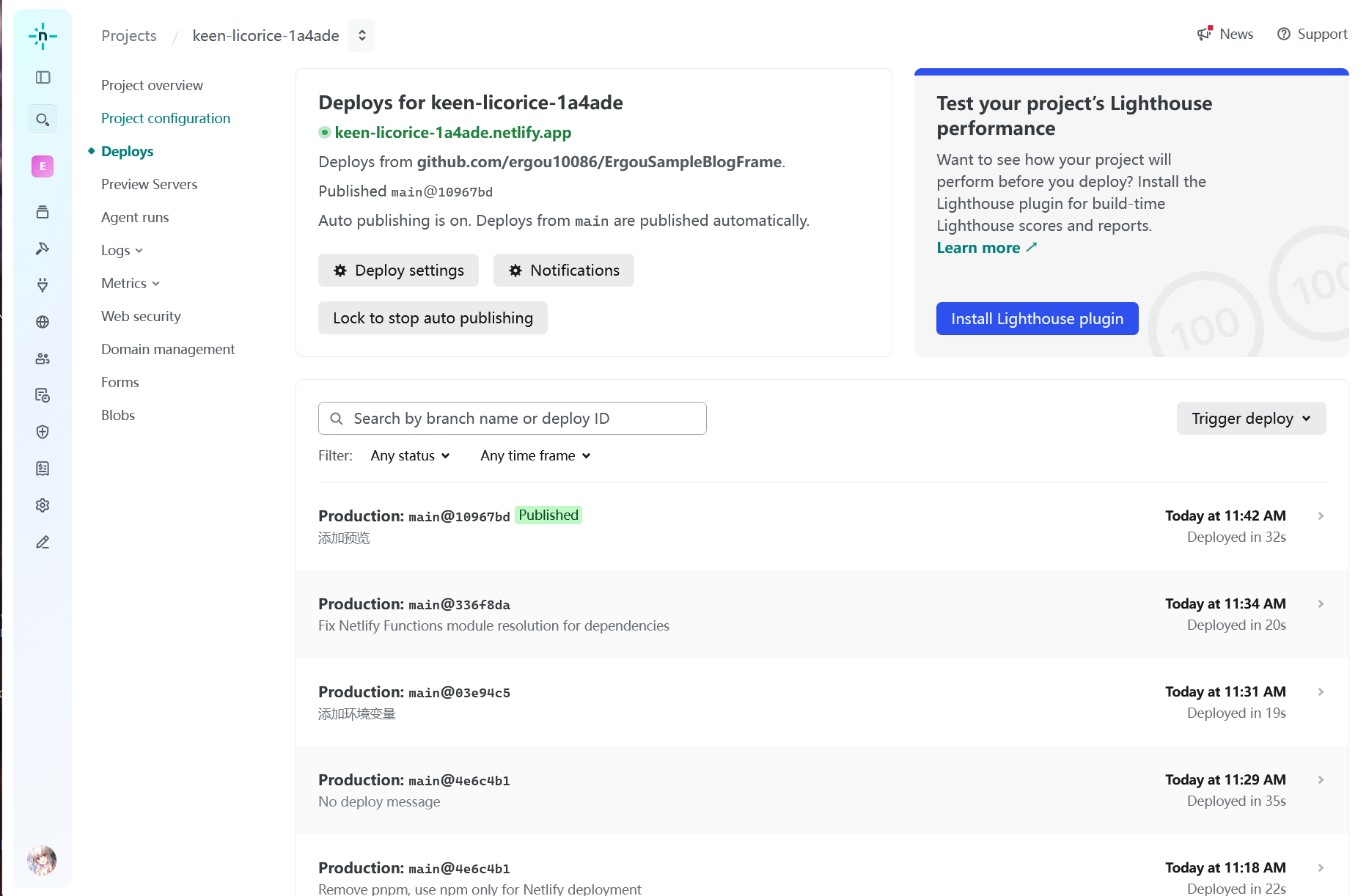Open the plug extensions icon in sidebar
Image resolution: width=1369 pixels, height=896 pixels.
[x=43, y=285]
